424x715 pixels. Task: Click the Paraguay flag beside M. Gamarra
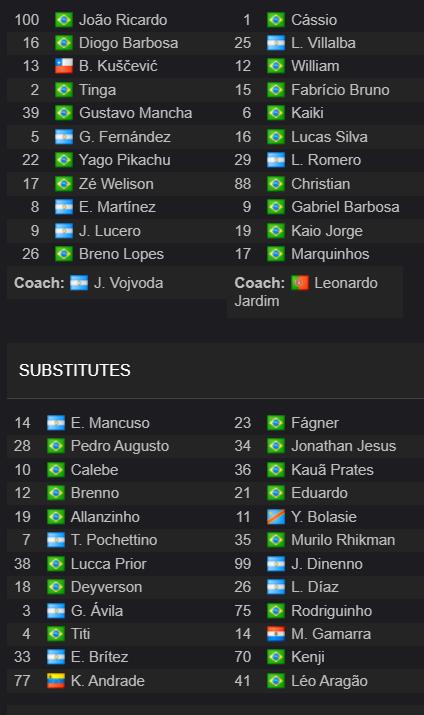276,634
